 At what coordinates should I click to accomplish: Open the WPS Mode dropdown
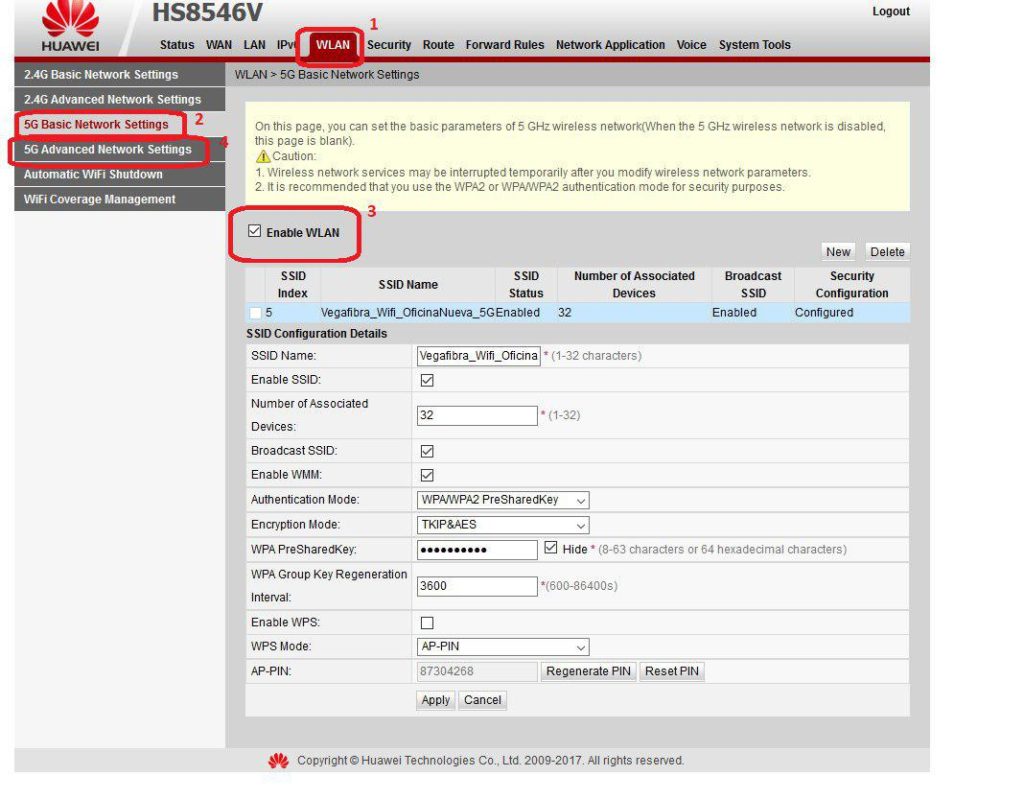point(503,647)
